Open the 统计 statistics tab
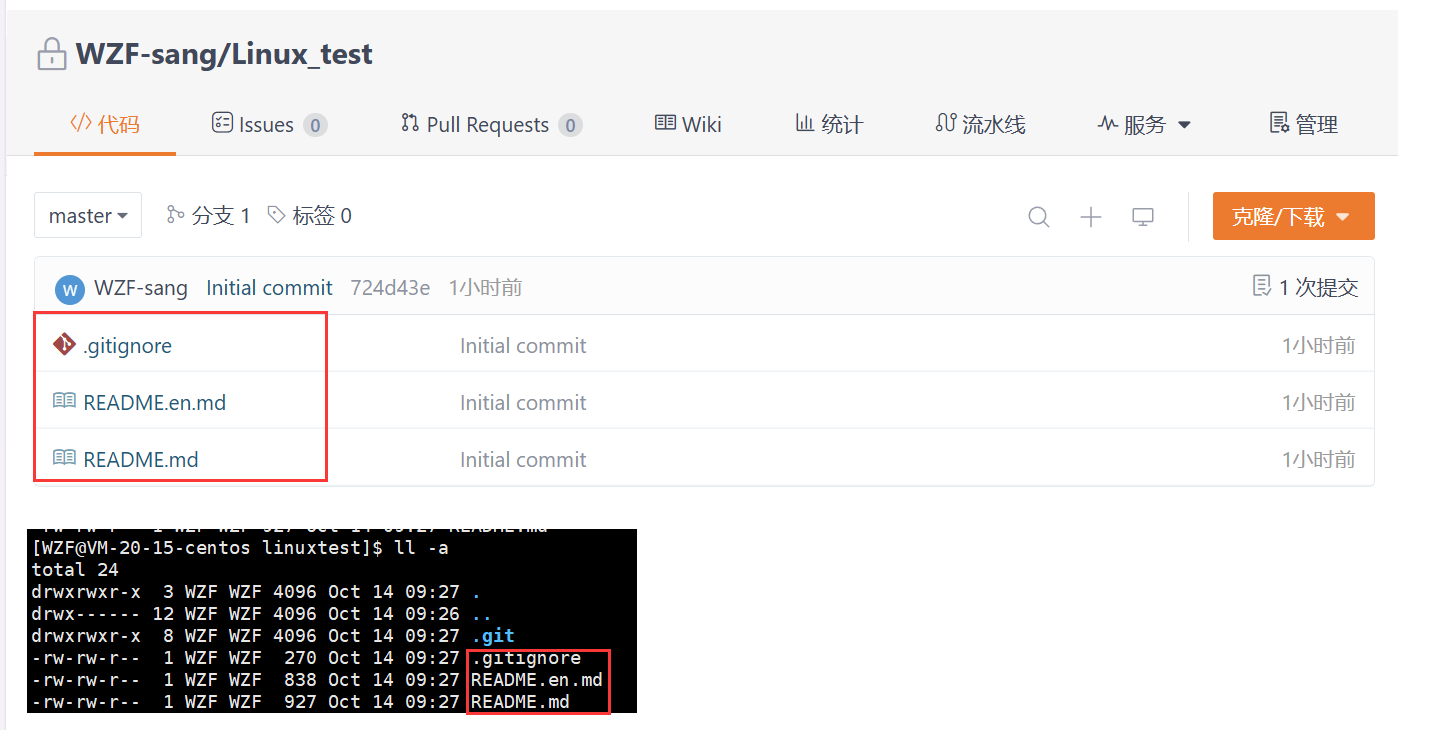This screenshot has width=1453, height=730. tap(829, 124)
